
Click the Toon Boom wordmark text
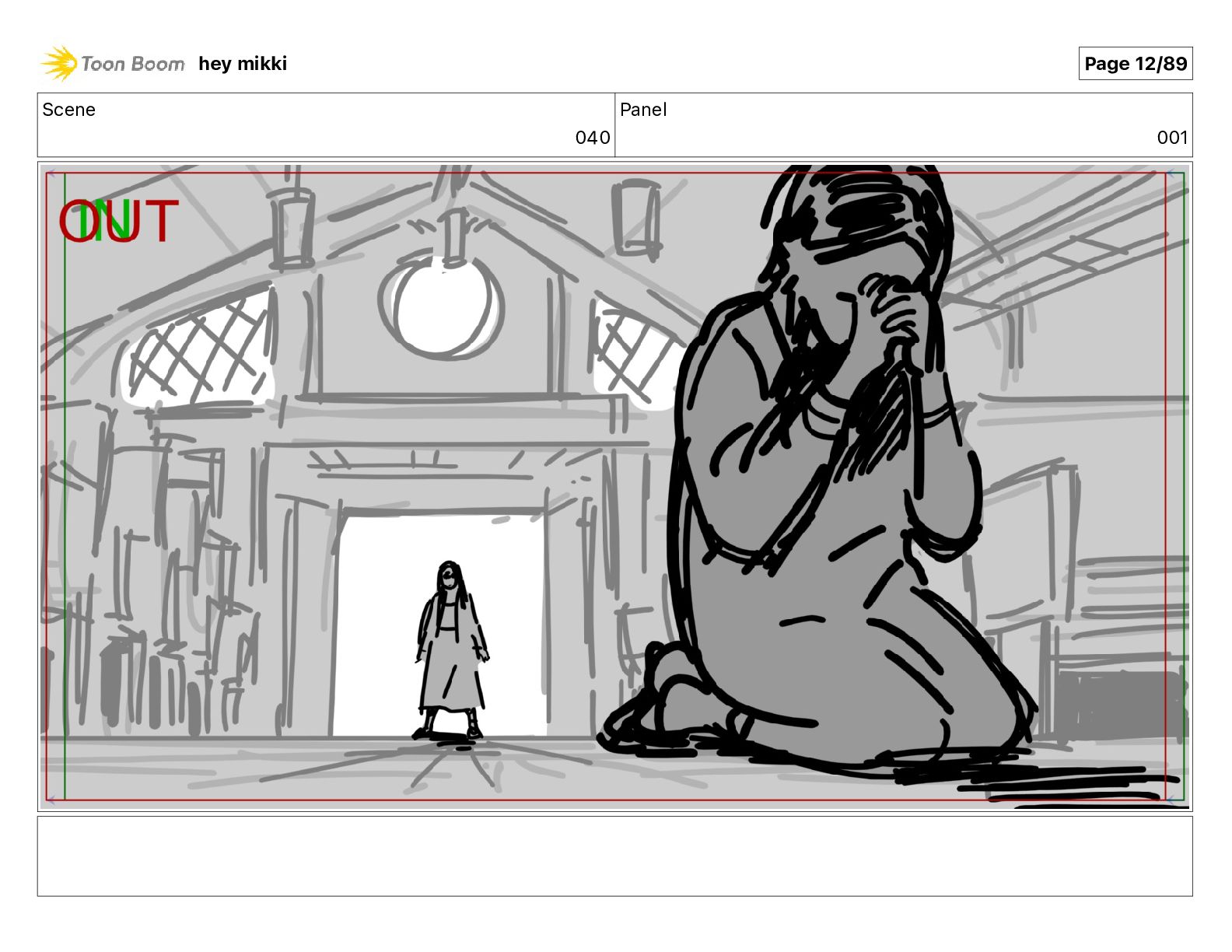click(x=133, y=64)
